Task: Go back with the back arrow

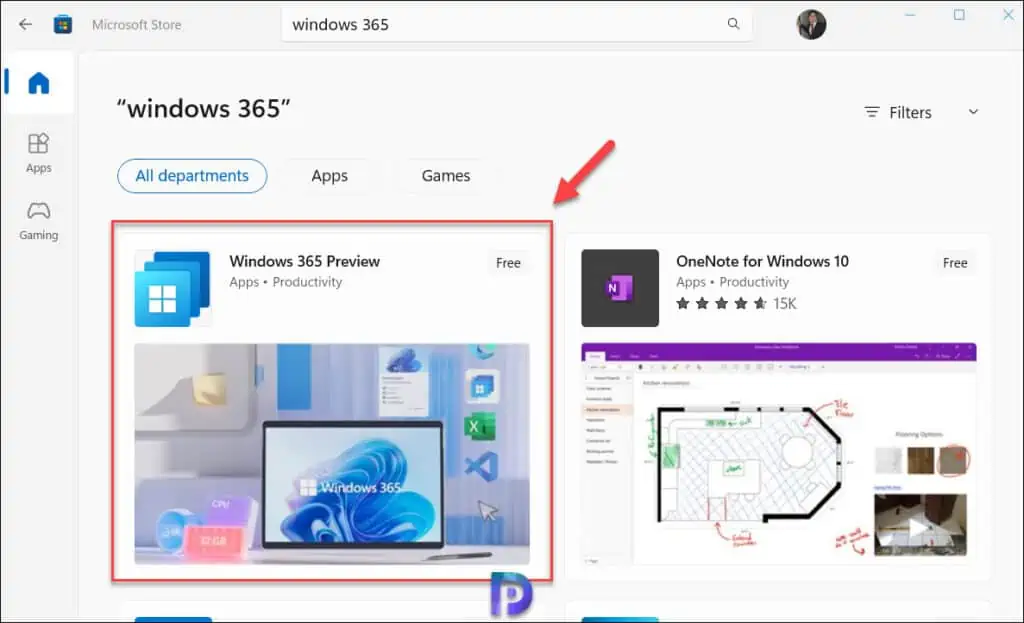Action: pos(25,25)
